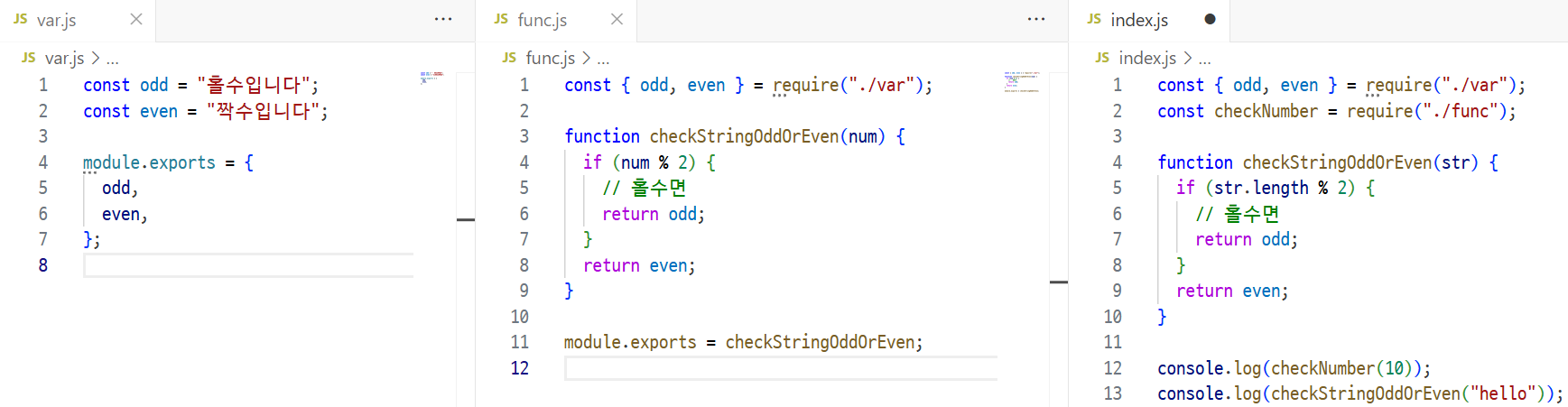Click "return odd;" in index.js
The width and height of the screenshot is (1568, 407).
pos(1247,240)
